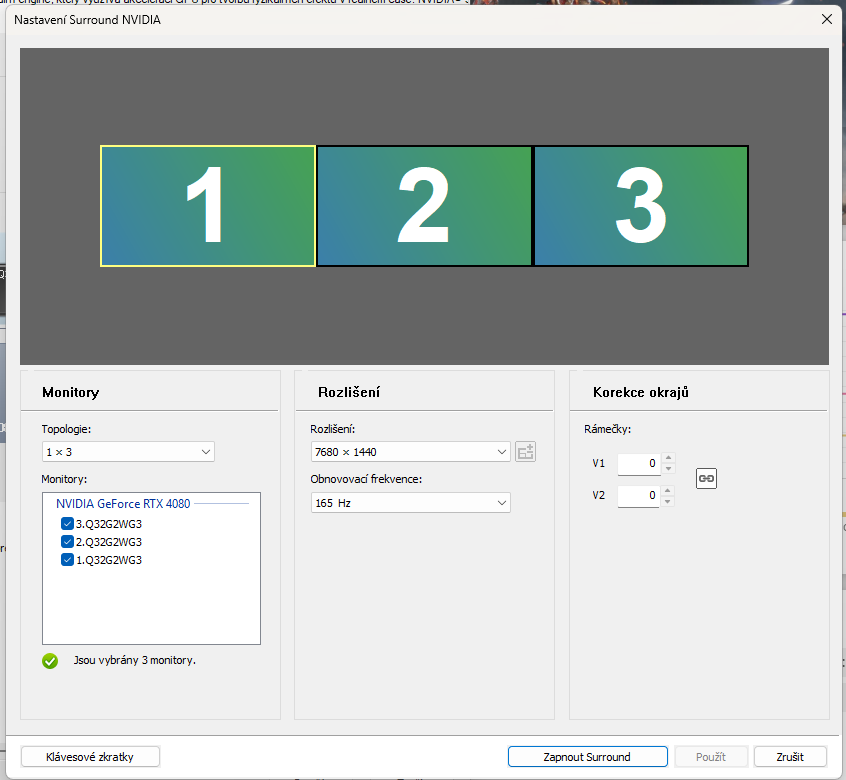Viewport: 846px width, 780px height.
Task: Click into the V1 bezel input field
Action: (x=638, y=464)
